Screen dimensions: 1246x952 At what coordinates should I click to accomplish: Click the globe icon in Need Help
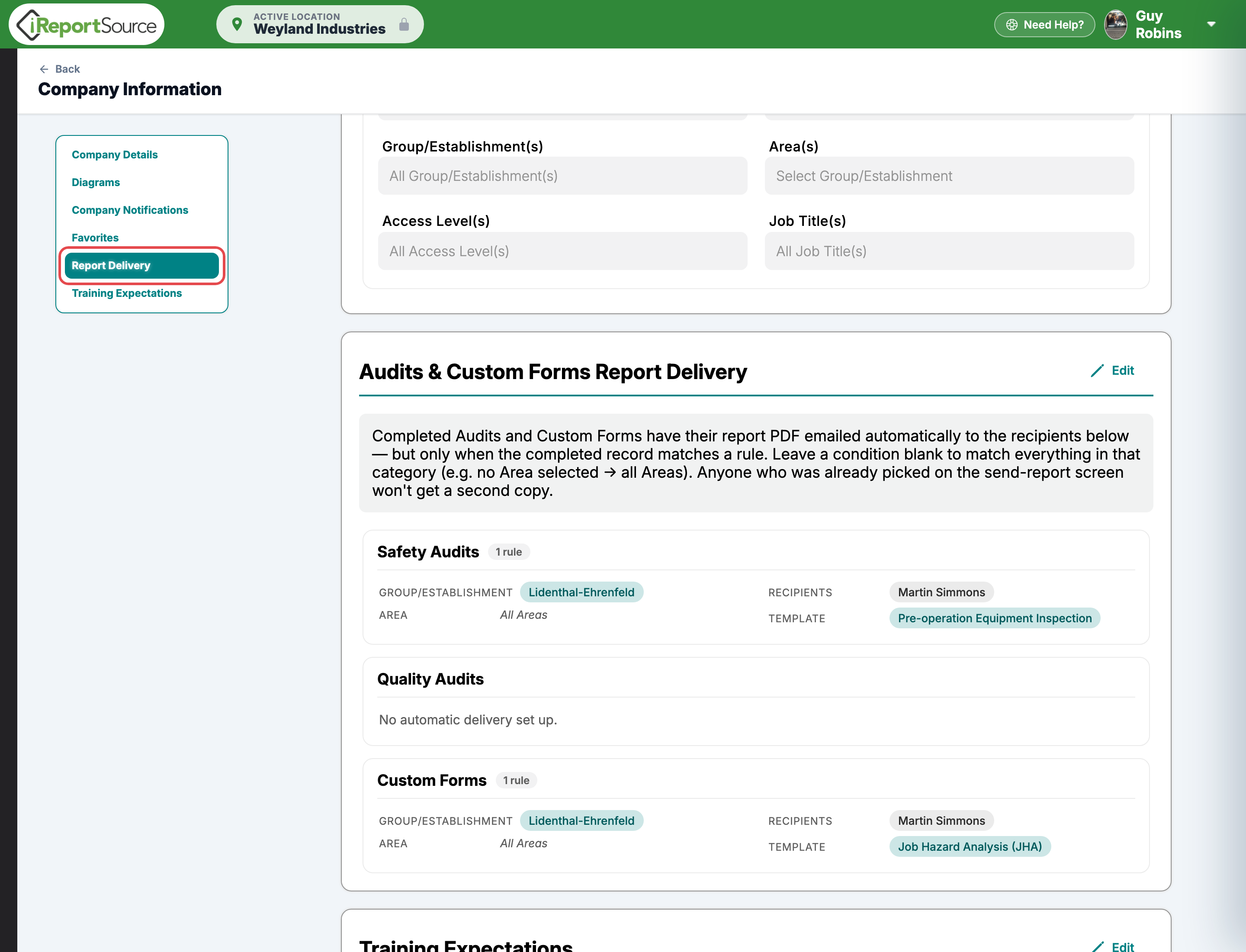tap(1012, 25)
